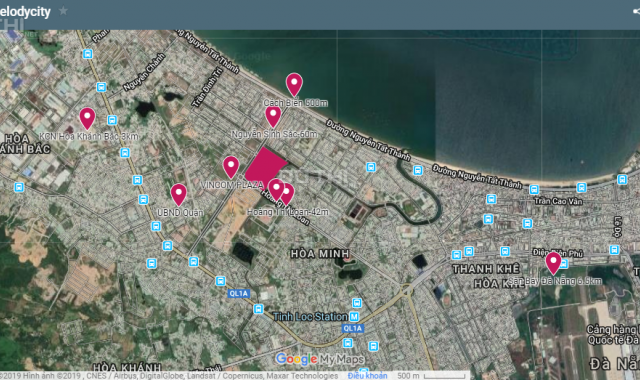Click the share icon in header
This screenshot has height=380, width=640.
636,11
